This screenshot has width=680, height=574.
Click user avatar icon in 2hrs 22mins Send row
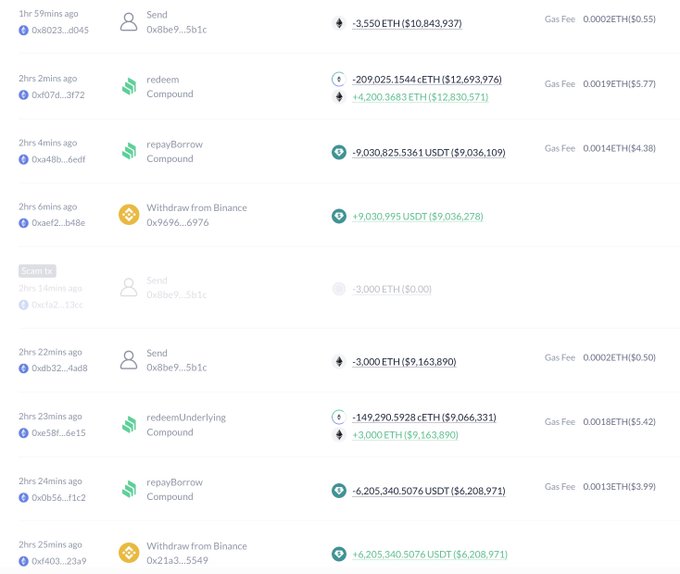click(x=129, y=360)
